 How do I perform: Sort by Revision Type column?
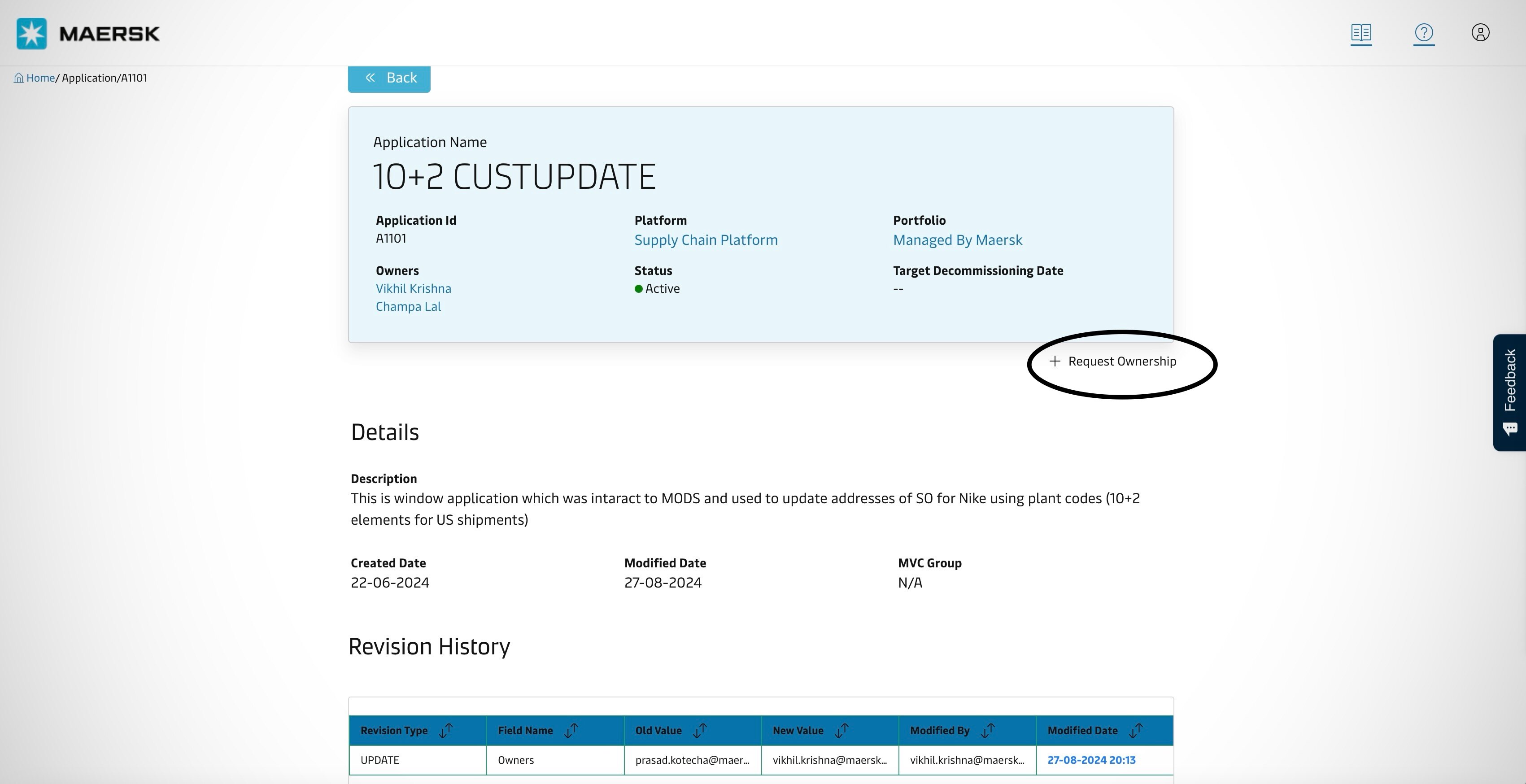point(445,730)
